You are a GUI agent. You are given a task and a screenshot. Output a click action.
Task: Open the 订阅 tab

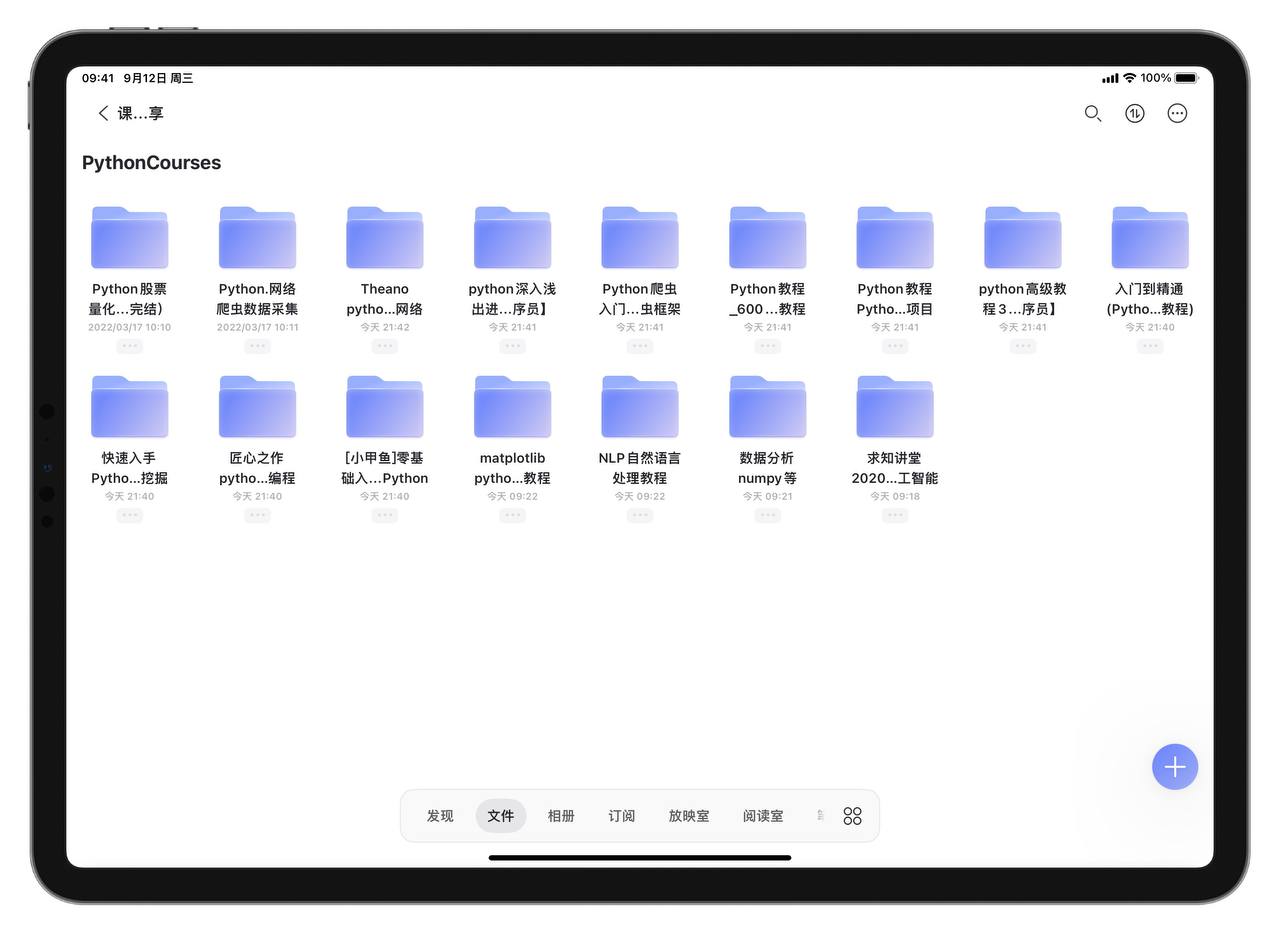click(x=622, y=816)
